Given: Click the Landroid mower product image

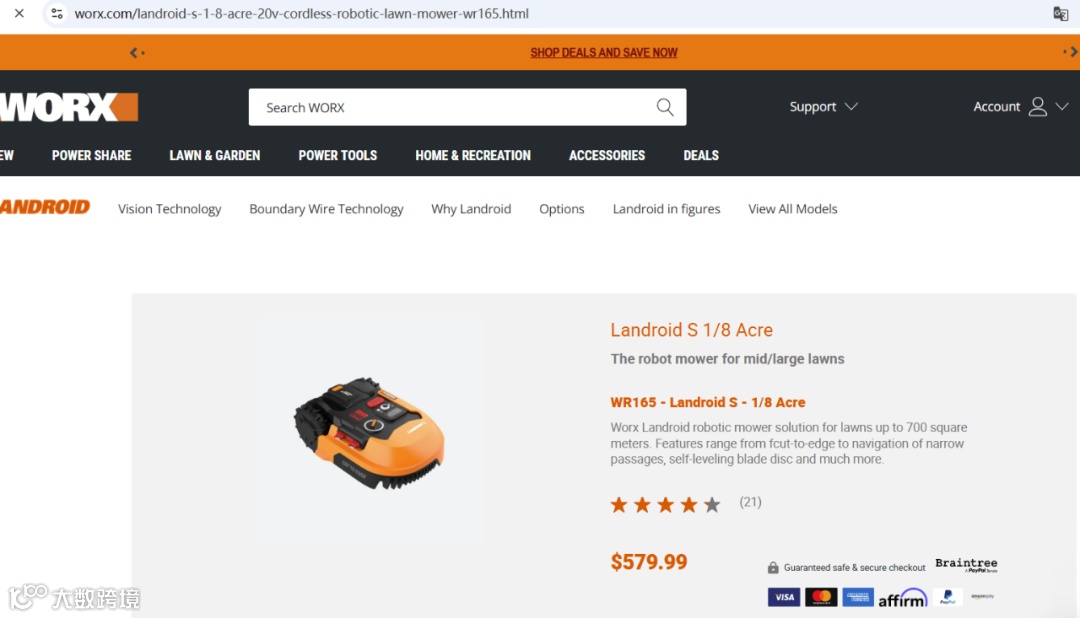Looking at the screenshot, I should coord(369,433).
